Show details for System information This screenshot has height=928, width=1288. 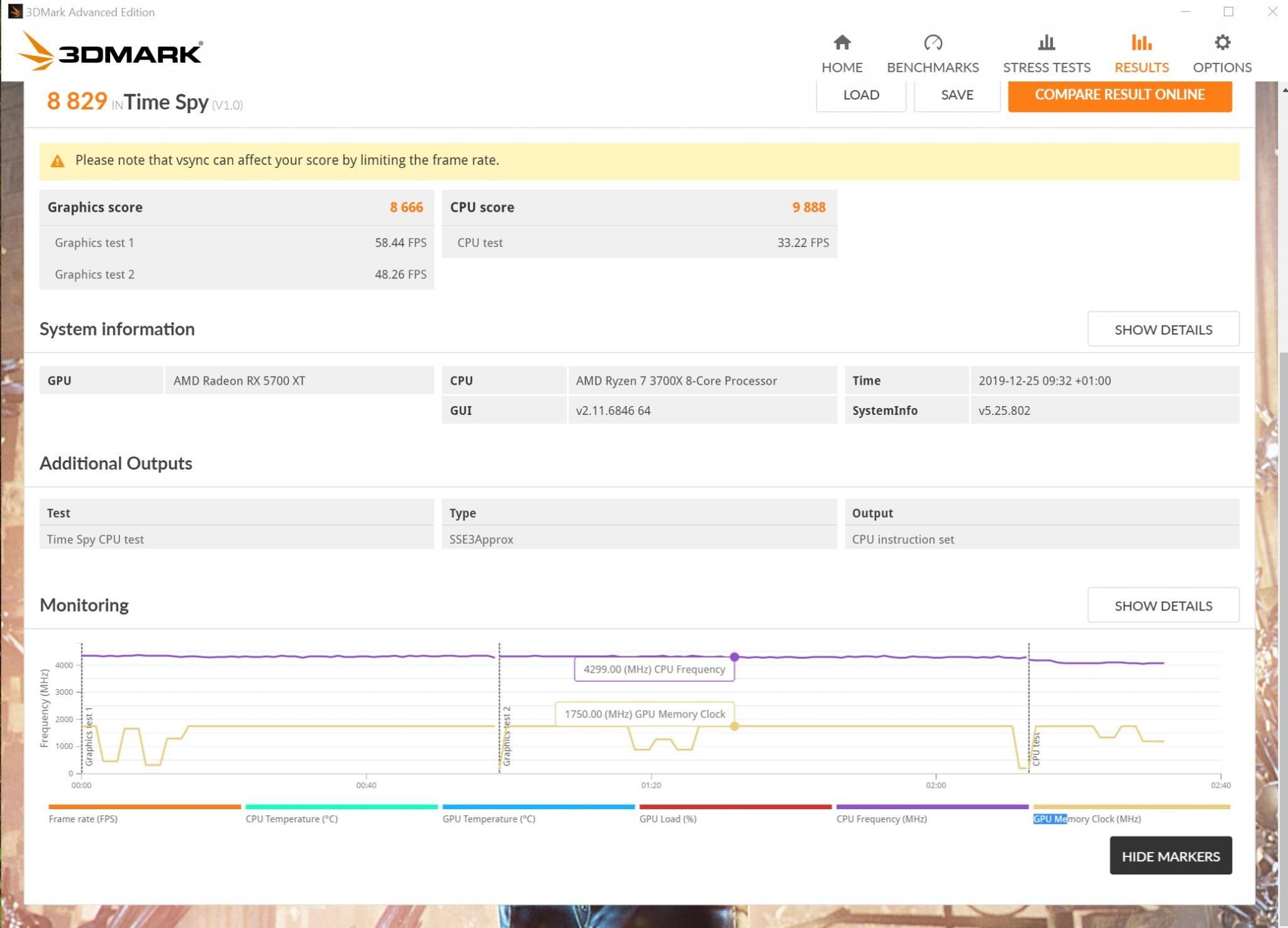point(1163,329)
